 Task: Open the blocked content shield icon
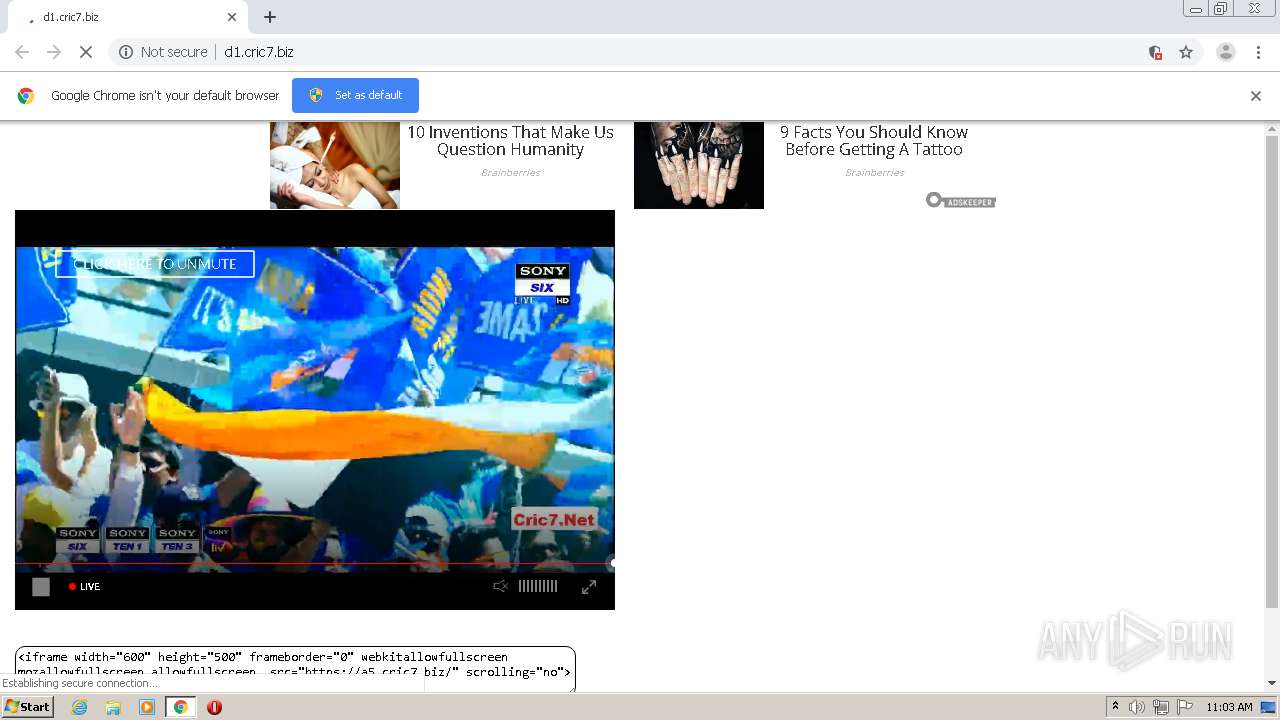1155,52
